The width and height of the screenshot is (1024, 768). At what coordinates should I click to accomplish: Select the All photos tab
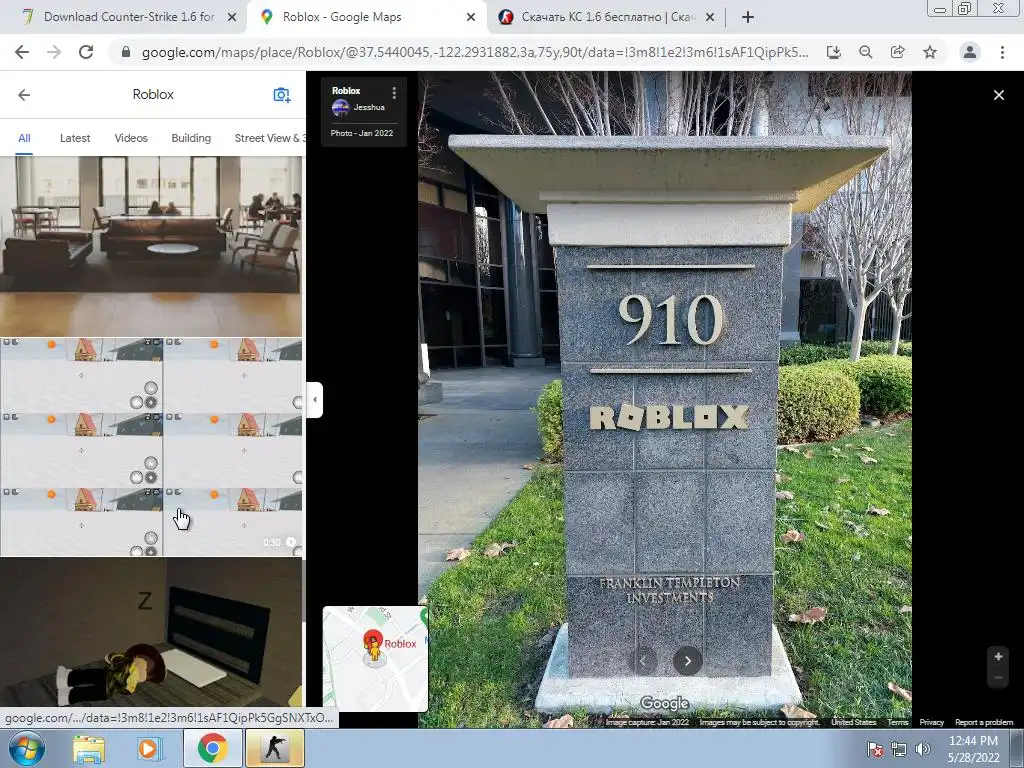click(x=24, y=138)
